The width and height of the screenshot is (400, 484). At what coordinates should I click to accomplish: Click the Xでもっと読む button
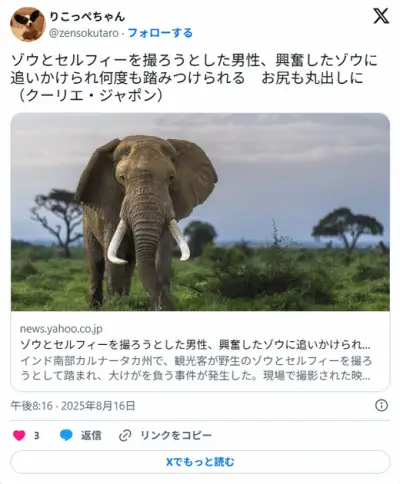(x=200, y=462)
